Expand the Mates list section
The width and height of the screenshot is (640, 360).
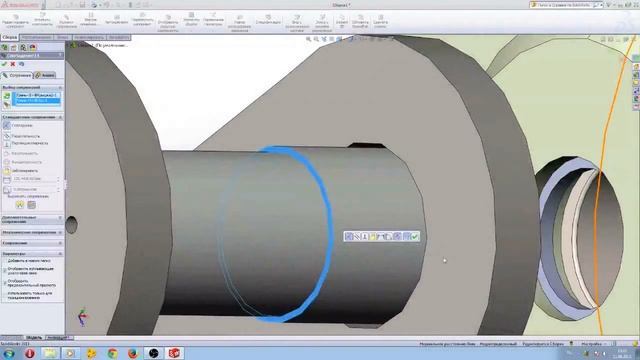(x=60, y=243)
